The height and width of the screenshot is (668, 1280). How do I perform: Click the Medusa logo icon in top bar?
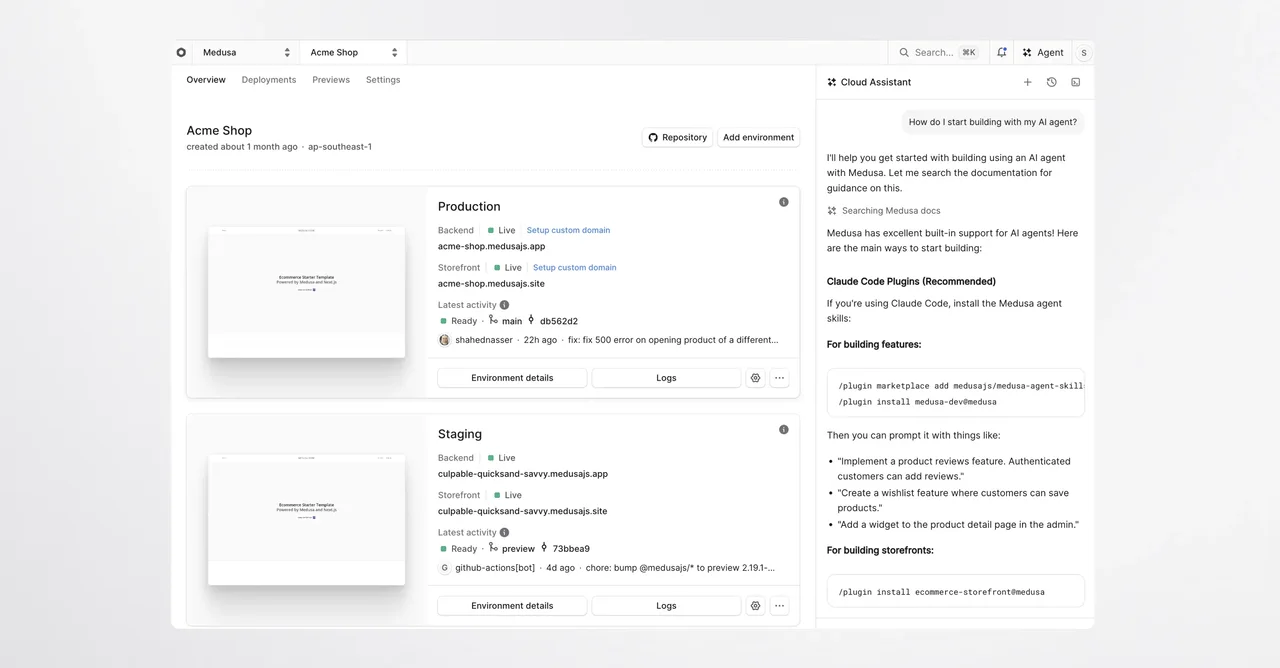(181, 52)
